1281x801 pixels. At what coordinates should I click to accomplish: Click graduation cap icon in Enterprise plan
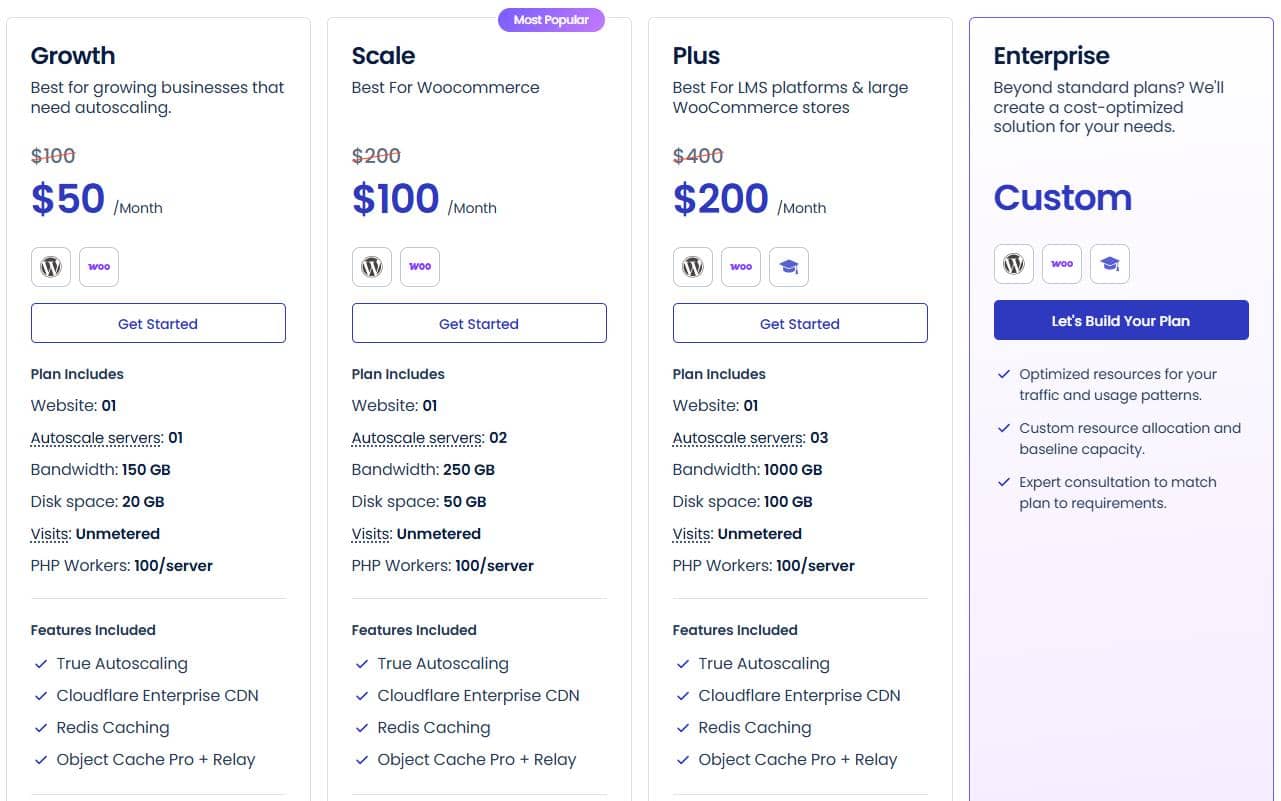1110,264
